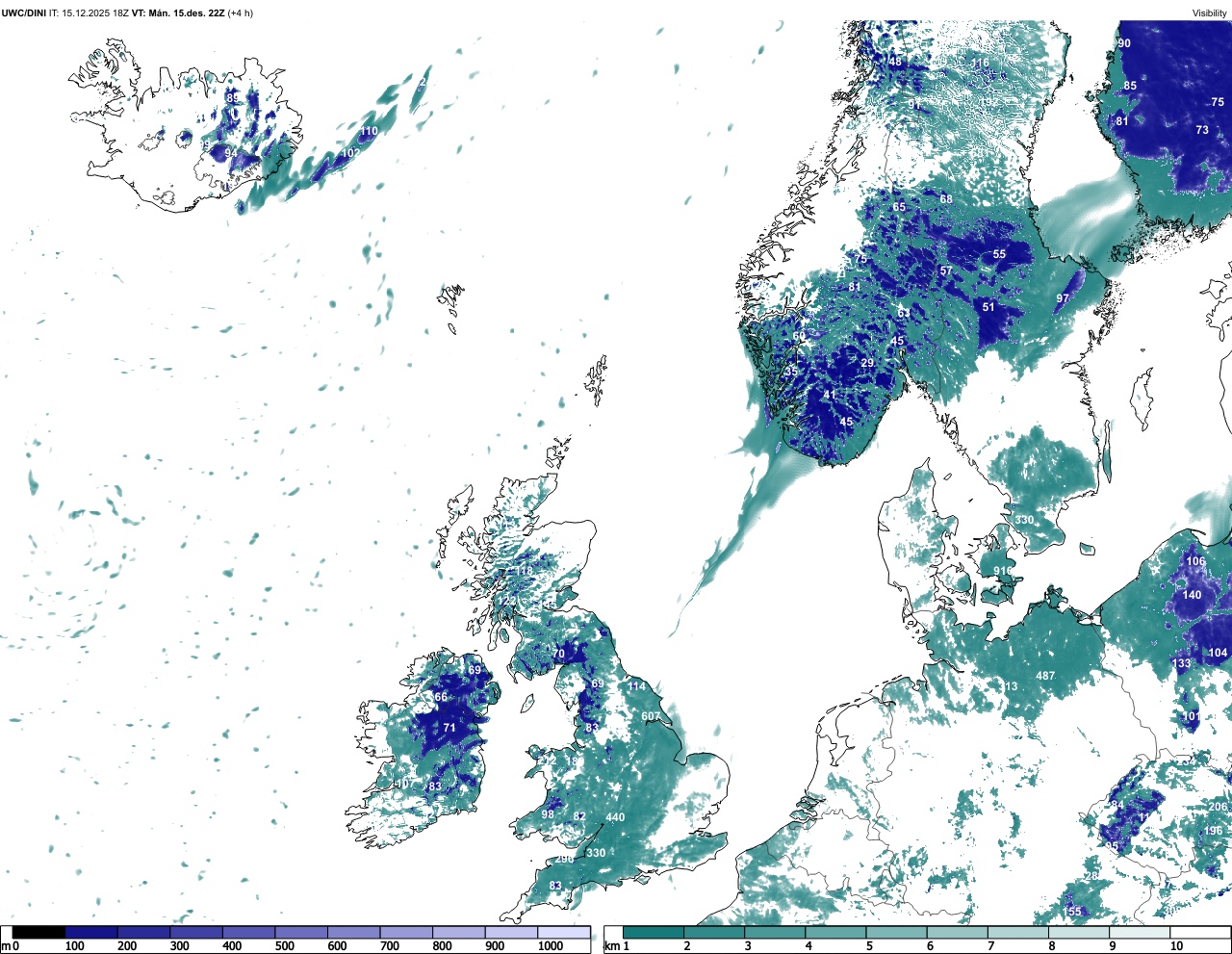Image resolution: width=1232 pixels, height=954 pixels.
Task: Click the 'm' unit label in legend
Action: 6,946
